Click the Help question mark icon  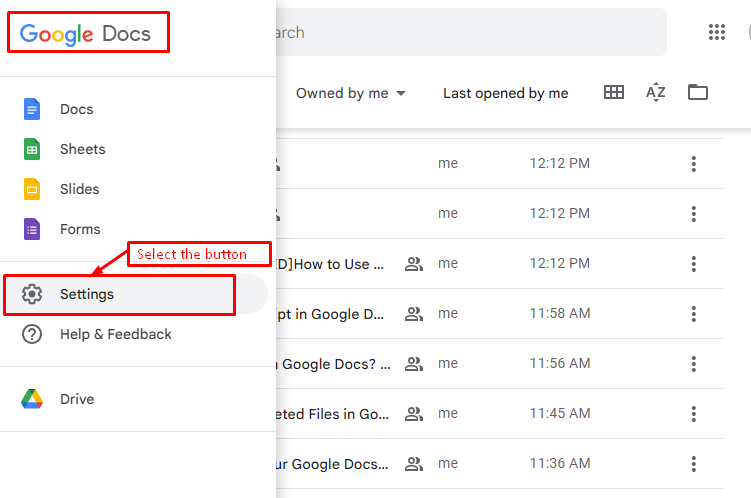click(32, 334)
